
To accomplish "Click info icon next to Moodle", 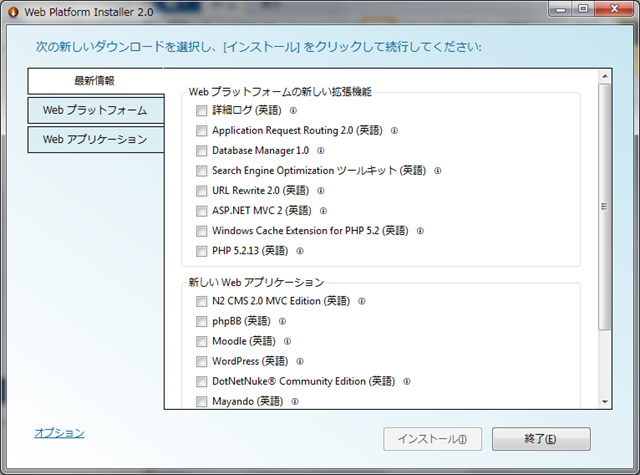I will click(x=287, y=341).
